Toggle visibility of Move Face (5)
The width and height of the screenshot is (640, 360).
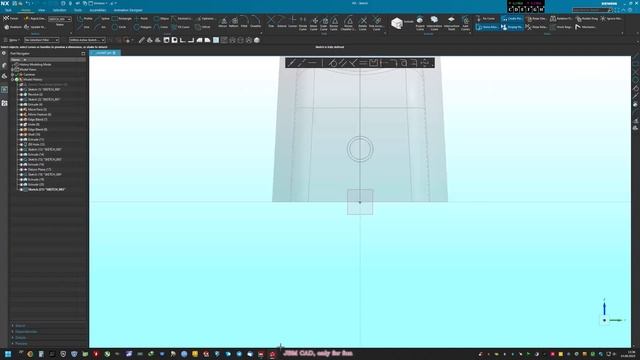pyautogui.click(x=21, y=109)
